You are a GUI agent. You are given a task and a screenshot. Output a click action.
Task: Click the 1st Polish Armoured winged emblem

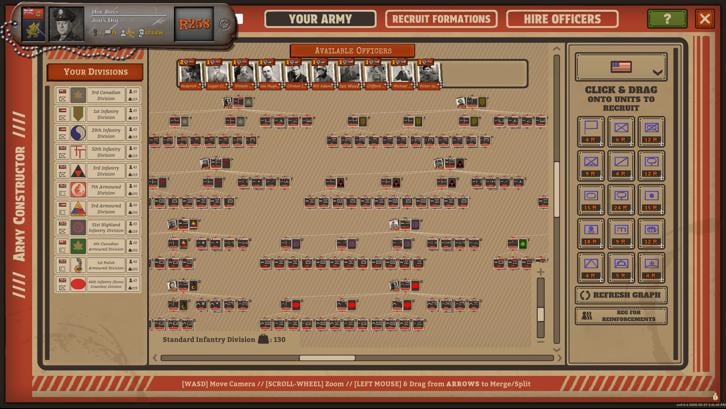pyautogui.click(x=78, y=265)
